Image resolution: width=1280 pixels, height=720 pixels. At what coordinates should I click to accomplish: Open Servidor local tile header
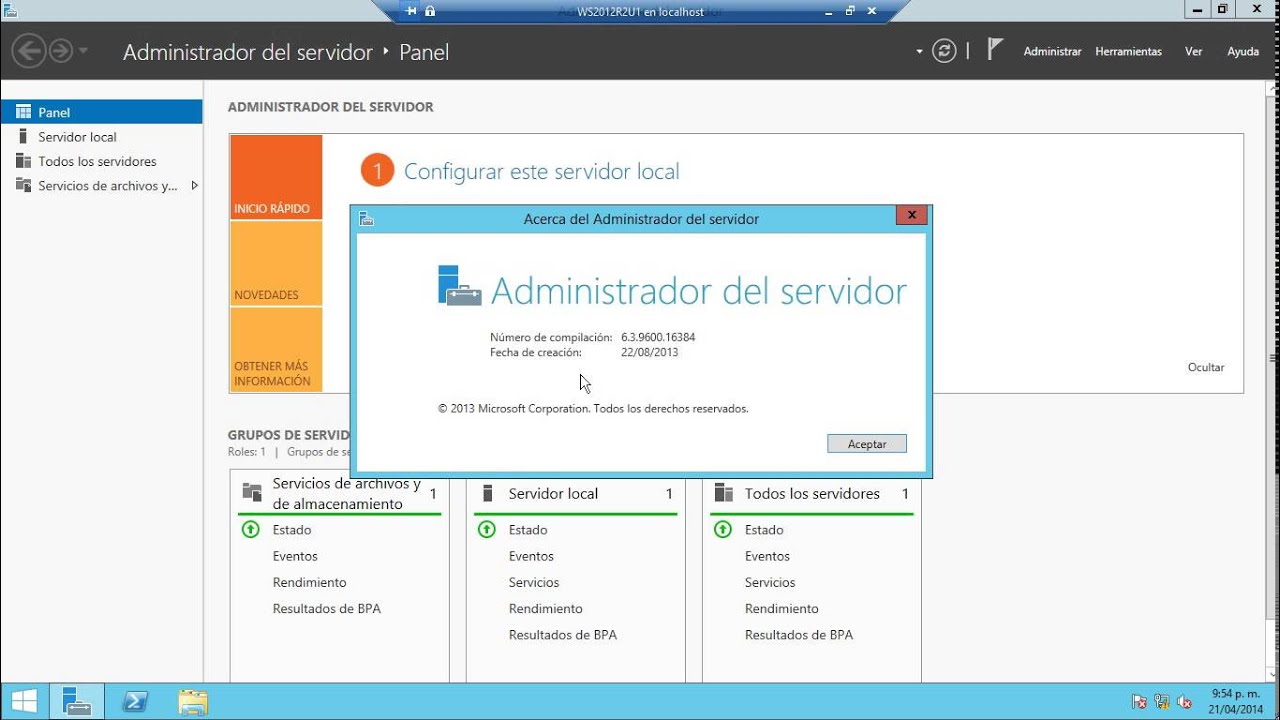pyautogui.click(x=576, y=494)
